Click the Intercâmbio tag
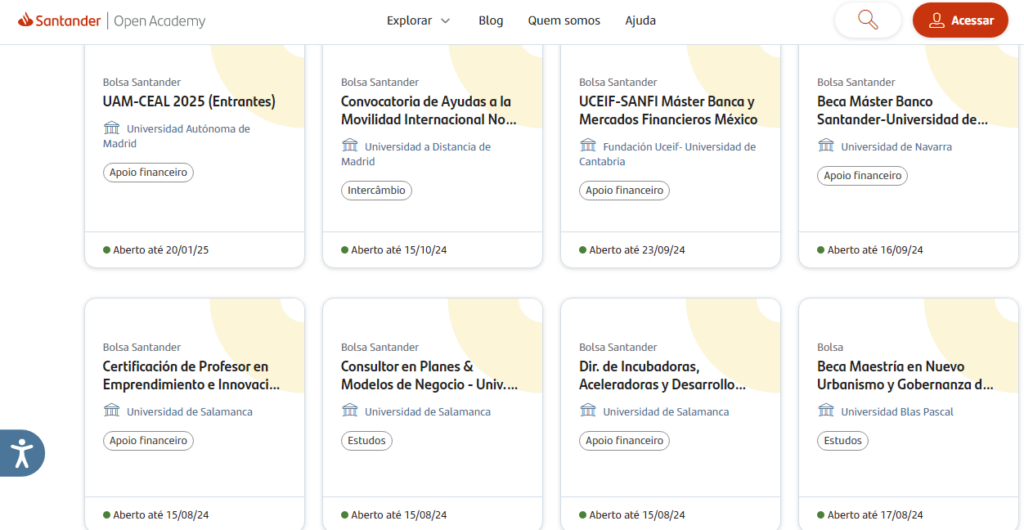 point(376,191)
